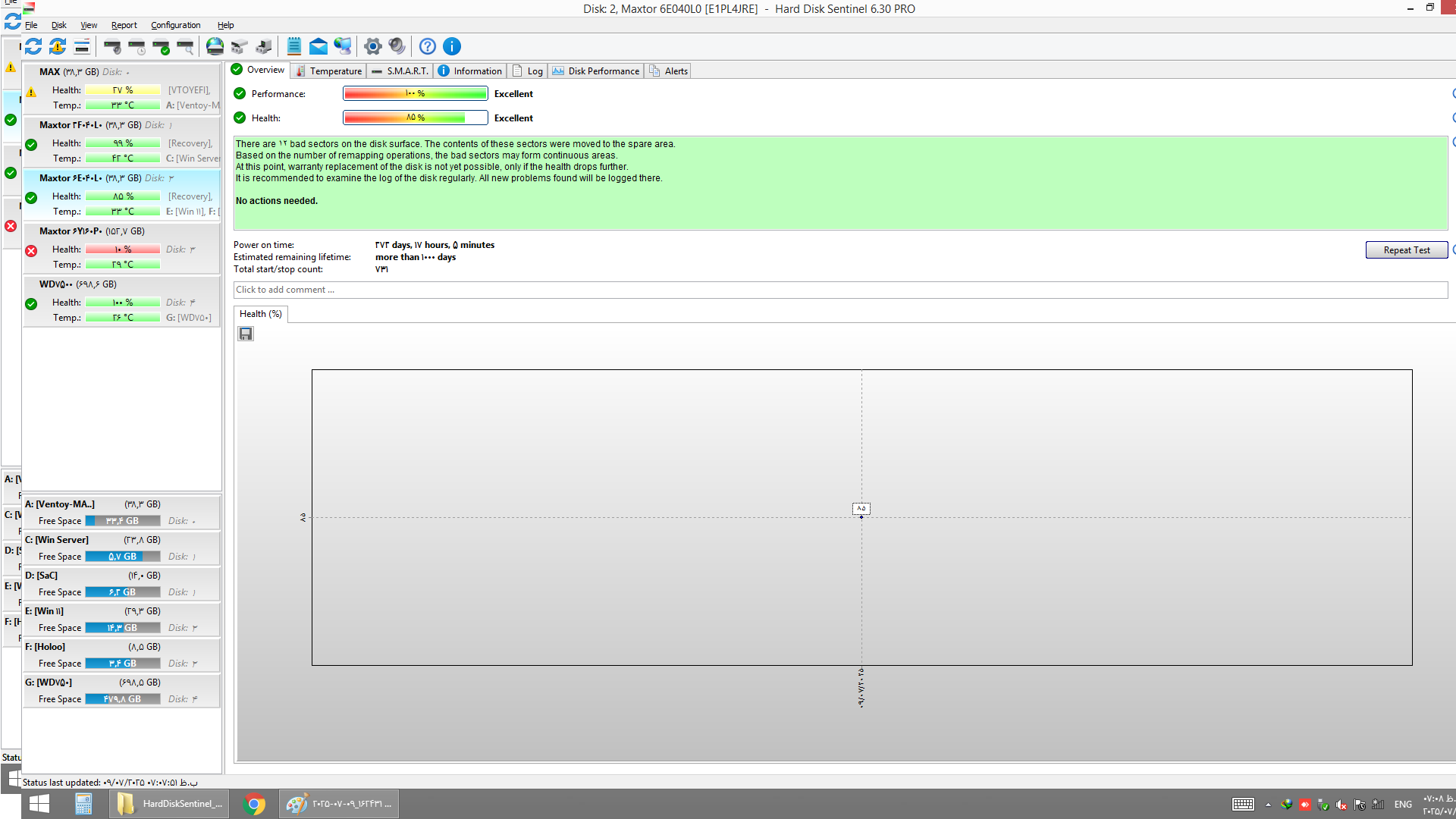Click the health data point on the chart
Viewport: 1456px width, 819px height.
pos(861,517)
